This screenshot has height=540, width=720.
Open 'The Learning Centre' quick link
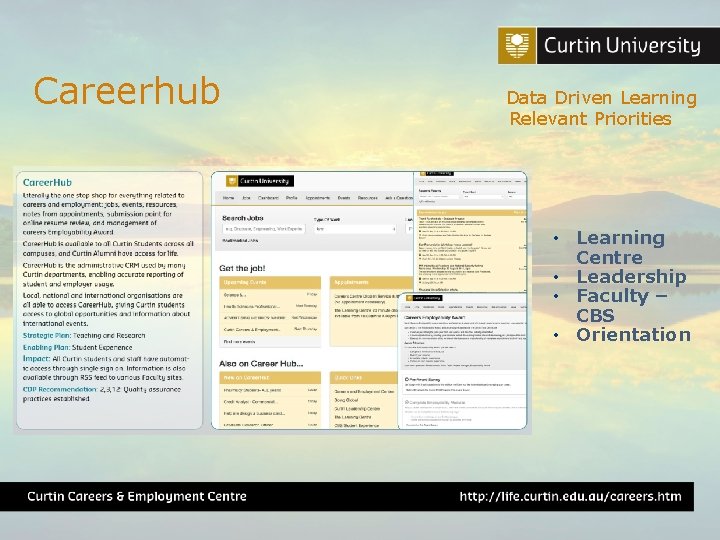(353, 417)
